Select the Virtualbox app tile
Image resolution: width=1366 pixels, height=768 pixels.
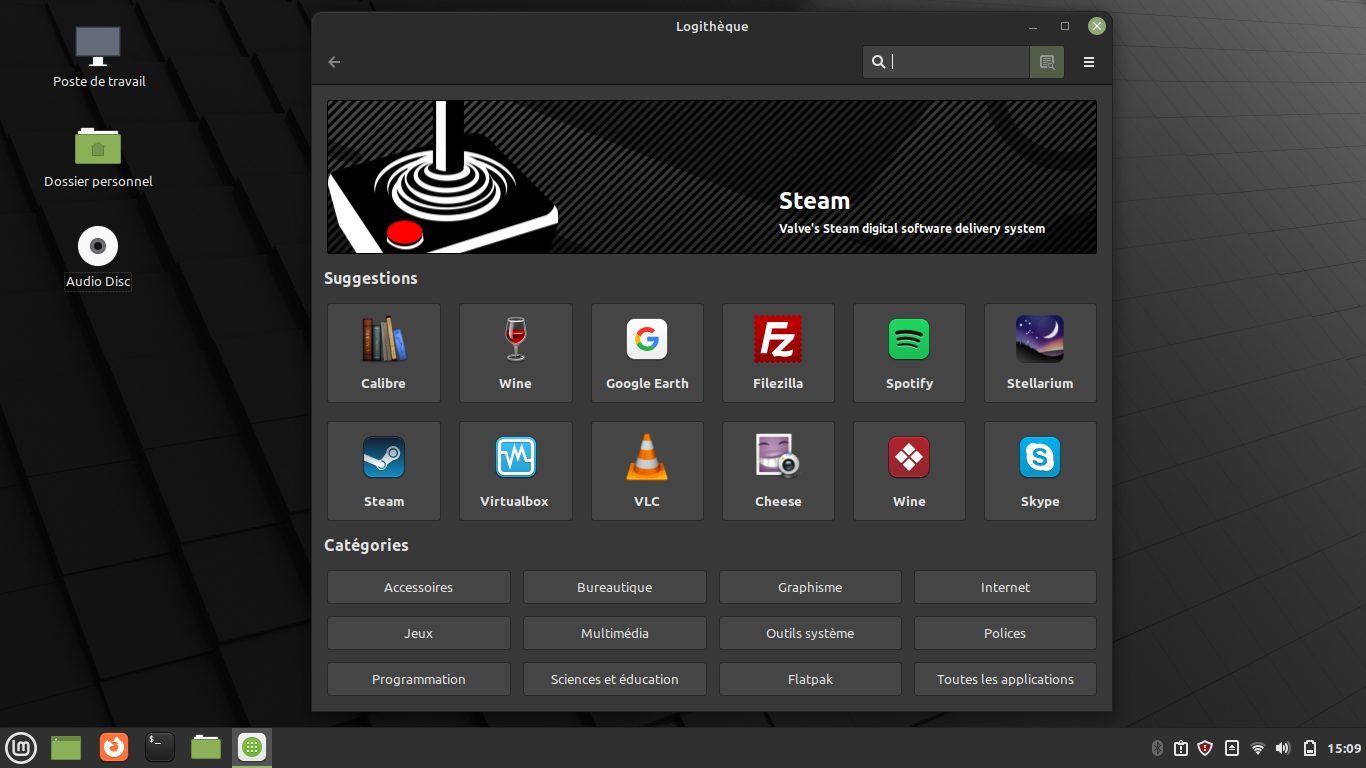(x=515, y=471)
